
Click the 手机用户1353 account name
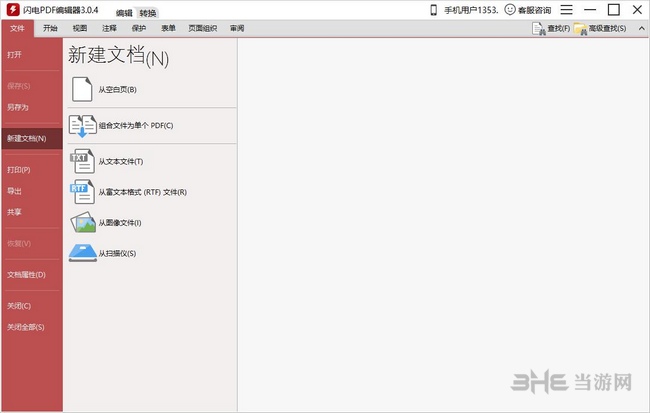click(471, 10)
